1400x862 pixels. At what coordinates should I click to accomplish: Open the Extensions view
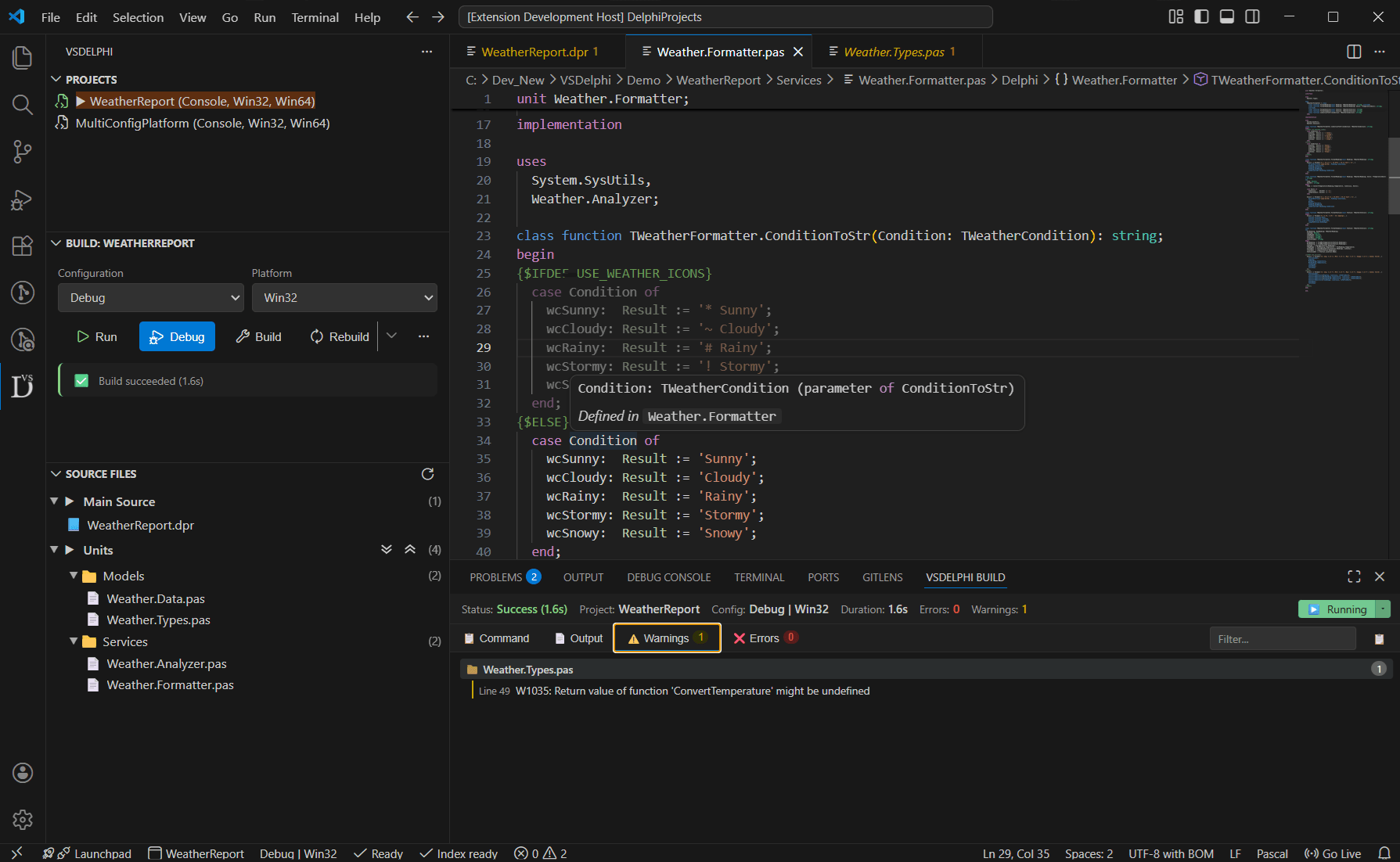(22, 246)
